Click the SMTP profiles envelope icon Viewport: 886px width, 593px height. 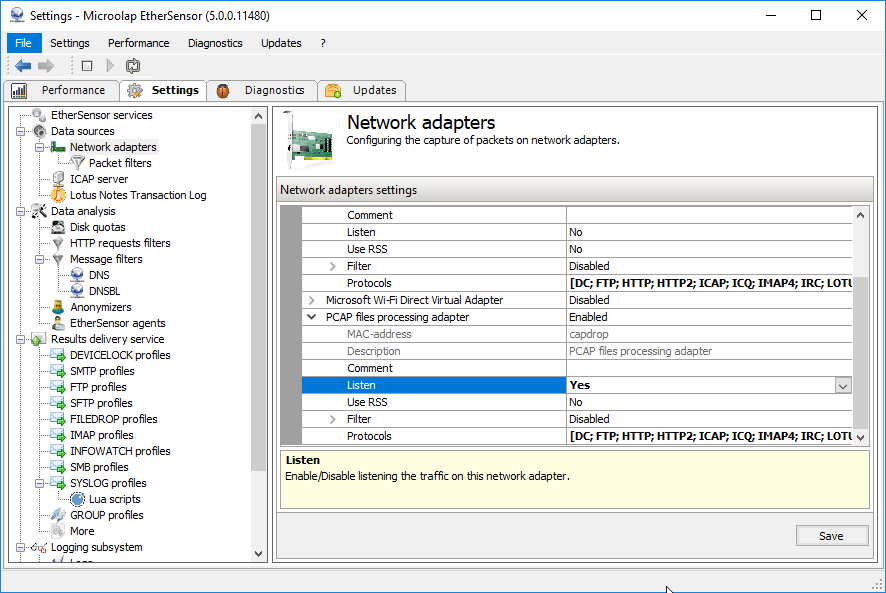coord(58,371)
